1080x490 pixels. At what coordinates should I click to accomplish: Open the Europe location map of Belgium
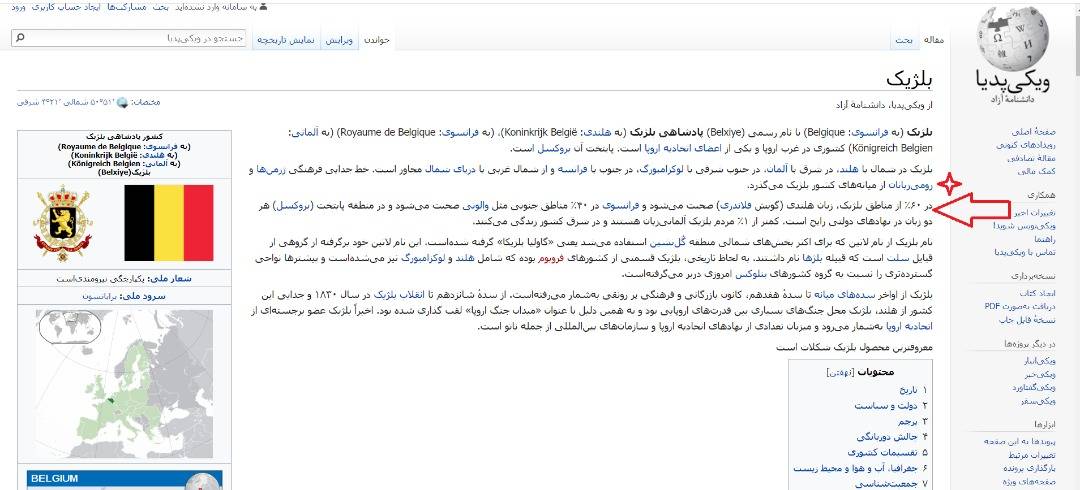(x=125, y=384)
